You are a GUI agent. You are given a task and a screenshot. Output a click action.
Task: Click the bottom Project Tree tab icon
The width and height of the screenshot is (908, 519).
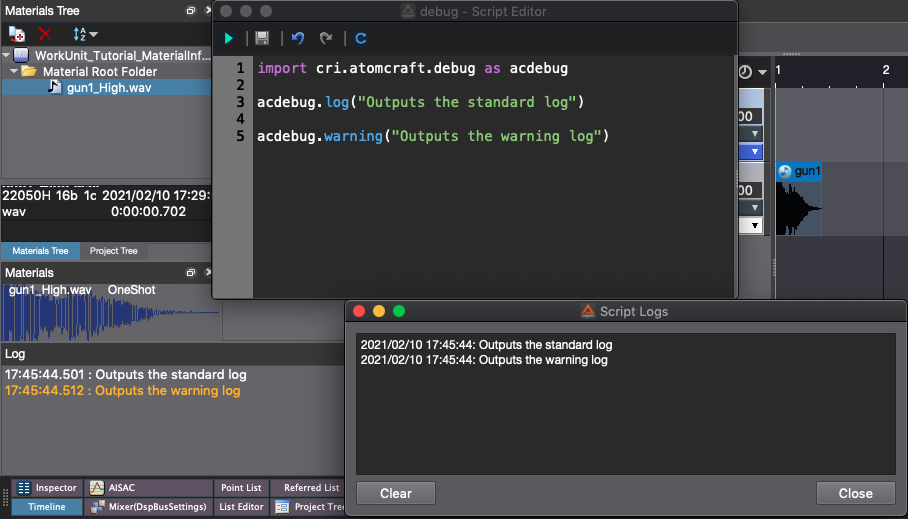282,507
